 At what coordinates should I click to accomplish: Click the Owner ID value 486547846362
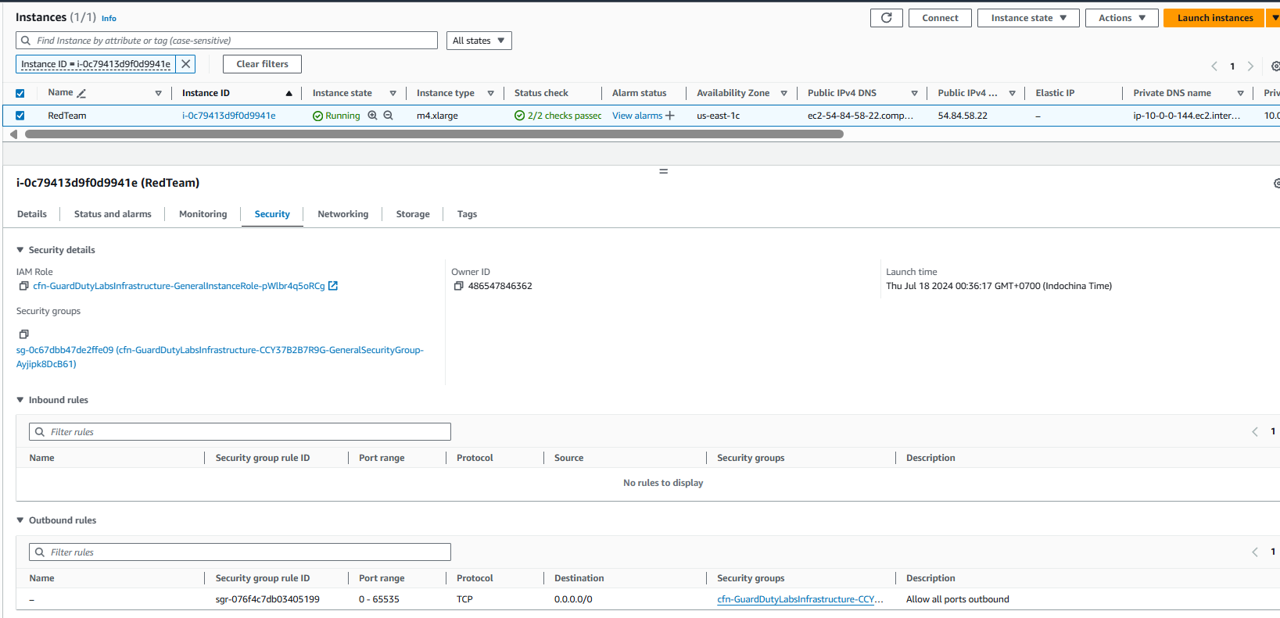tap(500, 286)
